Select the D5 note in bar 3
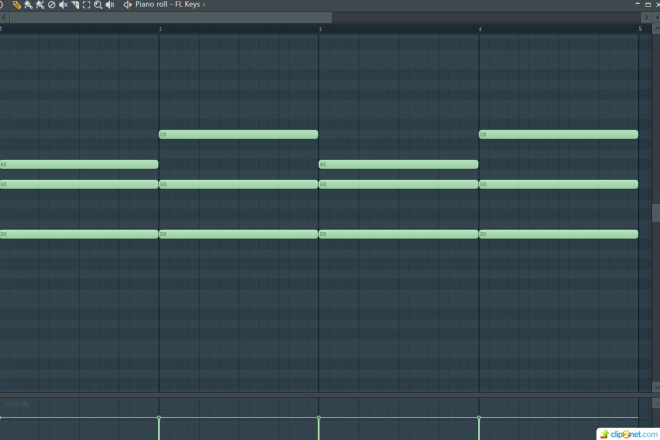The image size is (660, 440). tap(398, 234)
